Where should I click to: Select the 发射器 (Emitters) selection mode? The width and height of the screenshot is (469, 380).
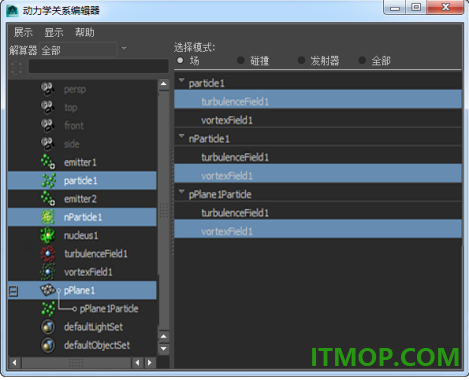point(301,60)
